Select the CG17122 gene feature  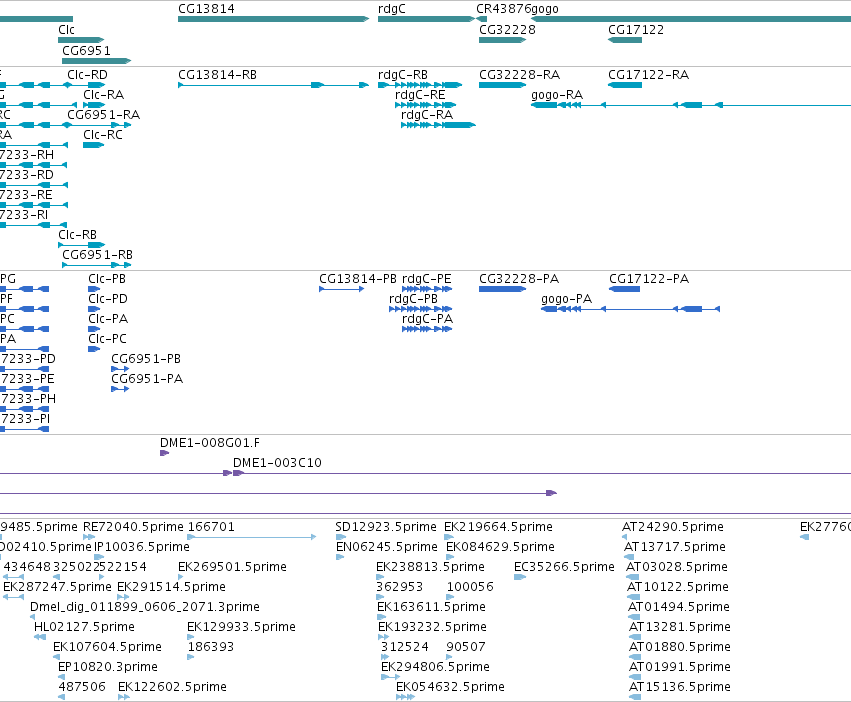[625, 40]
